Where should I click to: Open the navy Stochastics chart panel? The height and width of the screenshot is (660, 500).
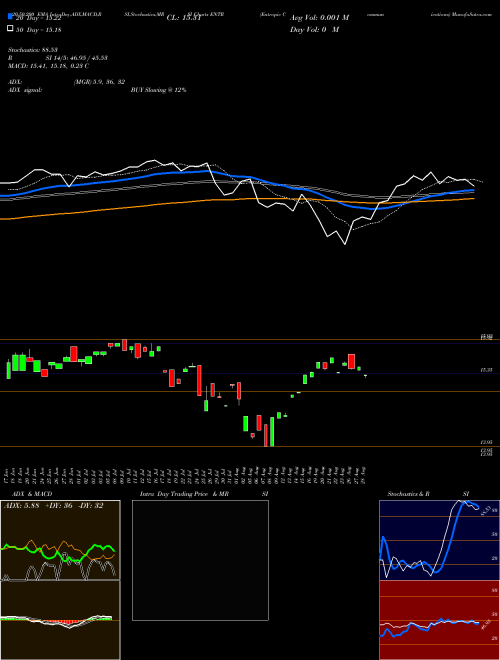tap(439, 540)
